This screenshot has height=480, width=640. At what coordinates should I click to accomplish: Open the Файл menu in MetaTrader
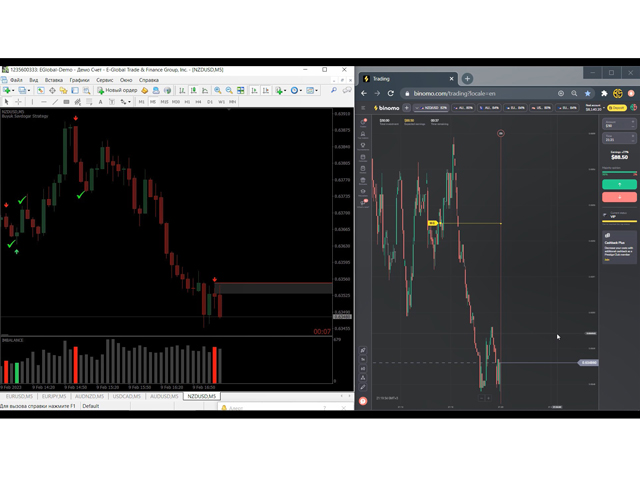[16, 80]
